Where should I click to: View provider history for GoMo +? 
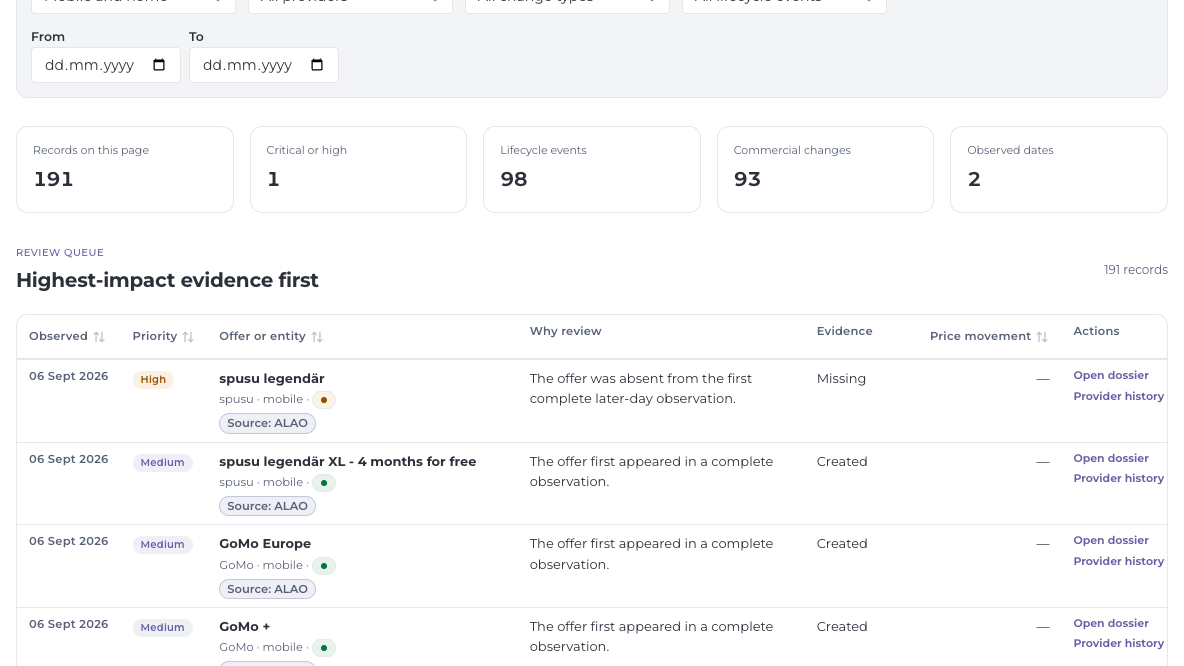[x=1118, y=643]
